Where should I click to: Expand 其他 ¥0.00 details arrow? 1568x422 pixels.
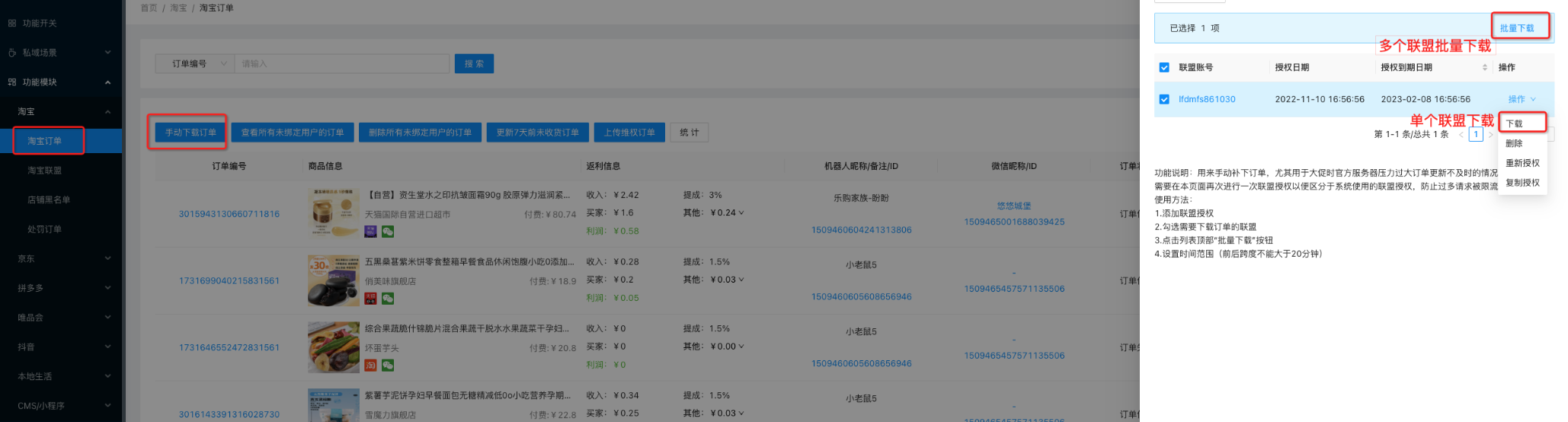[741, 347]
